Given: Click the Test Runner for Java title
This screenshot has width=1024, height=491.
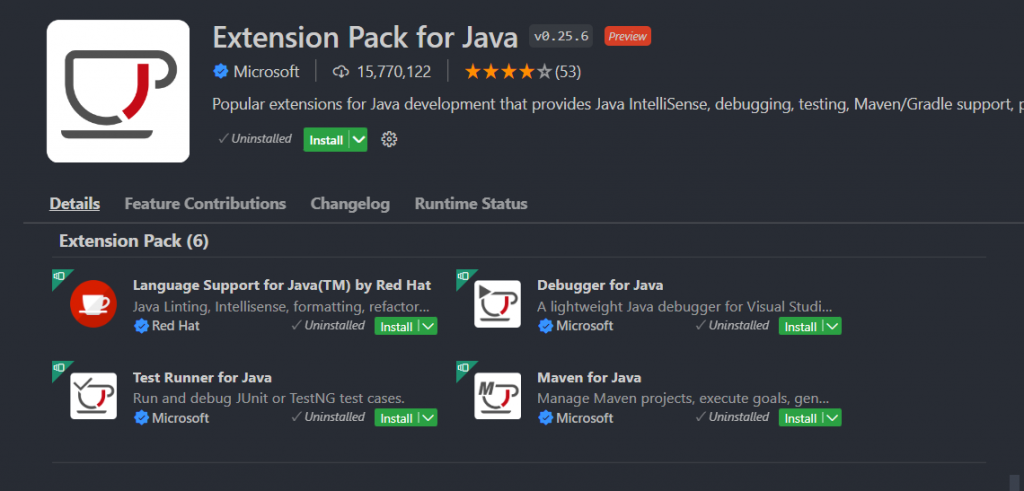Looking at the screenshot, I should [x=202, y=377].
